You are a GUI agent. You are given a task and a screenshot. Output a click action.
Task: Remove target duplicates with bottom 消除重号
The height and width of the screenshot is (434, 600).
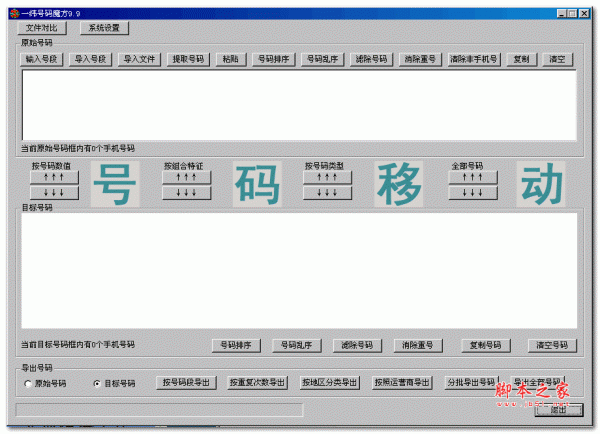418,346
